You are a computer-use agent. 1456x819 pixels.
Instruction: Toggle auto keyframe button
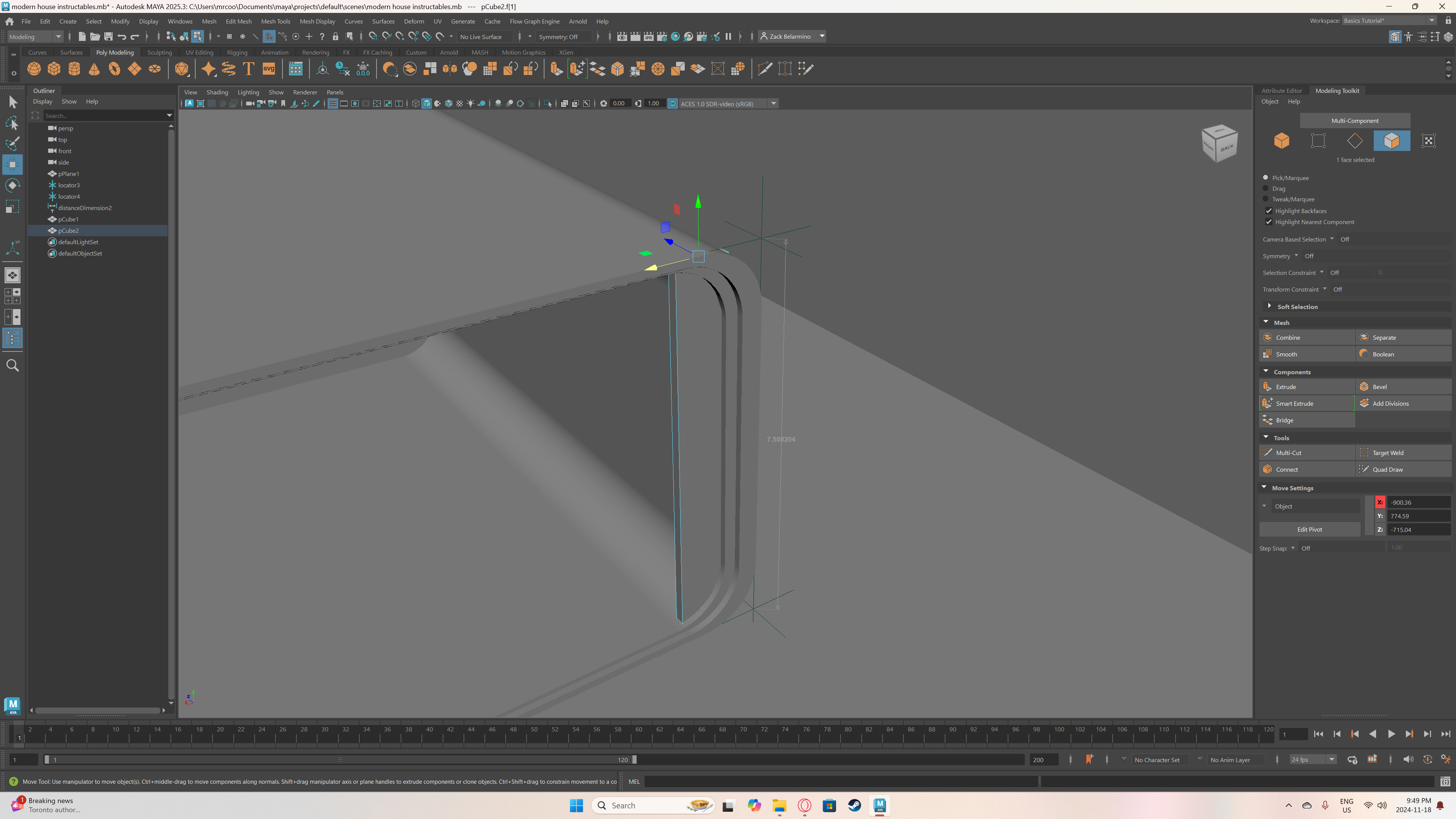(1427, 759)
